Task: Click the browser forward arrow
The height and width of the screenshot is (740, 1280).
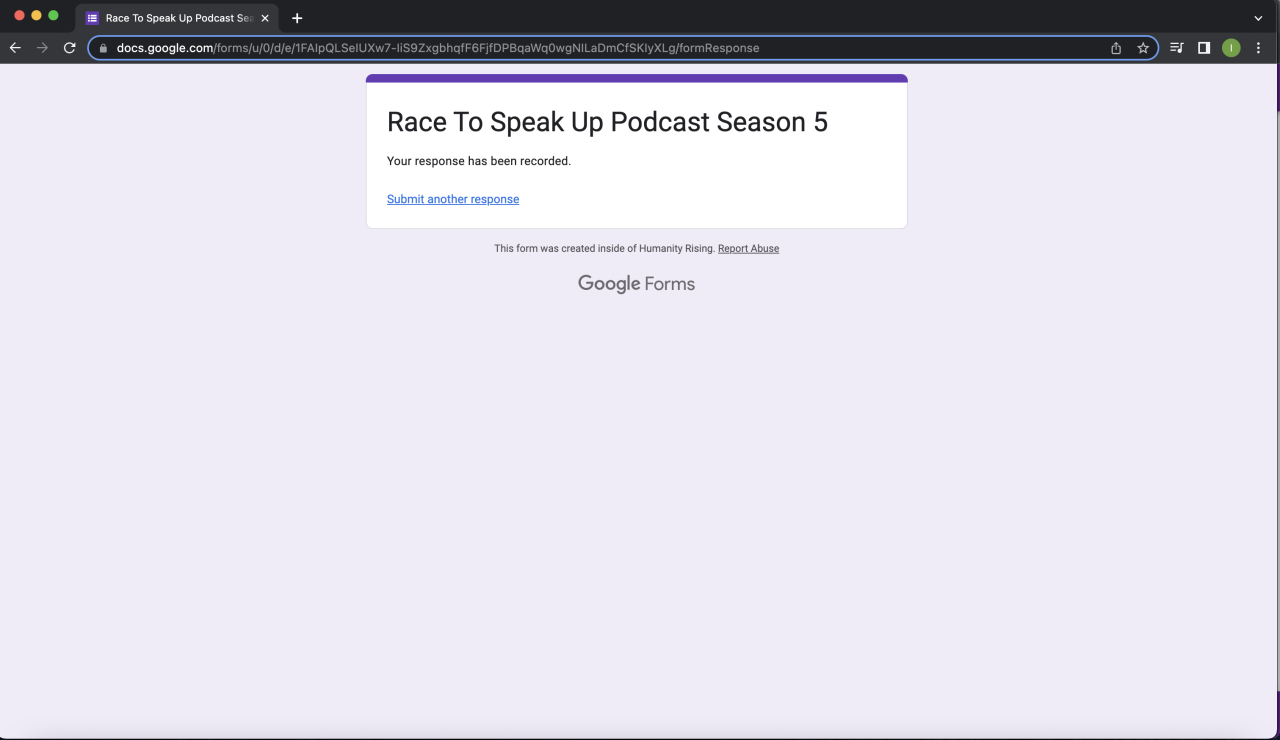Action: (x=42, y=48)
